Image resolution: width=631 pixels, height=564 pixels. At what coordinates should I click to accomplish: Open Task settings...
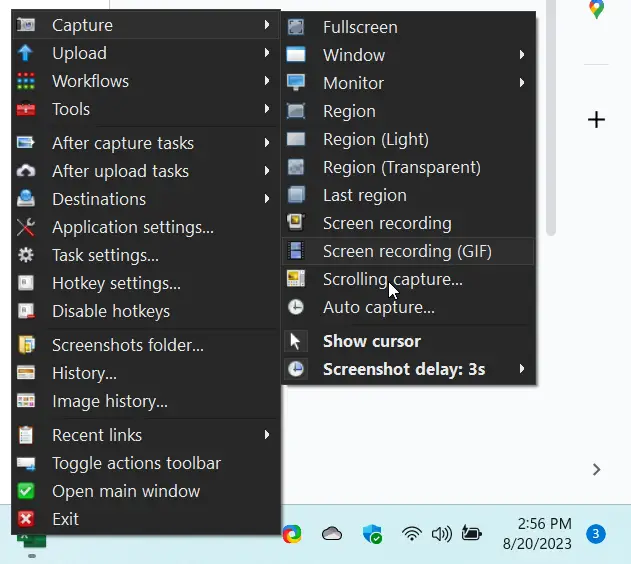[146, 255]
